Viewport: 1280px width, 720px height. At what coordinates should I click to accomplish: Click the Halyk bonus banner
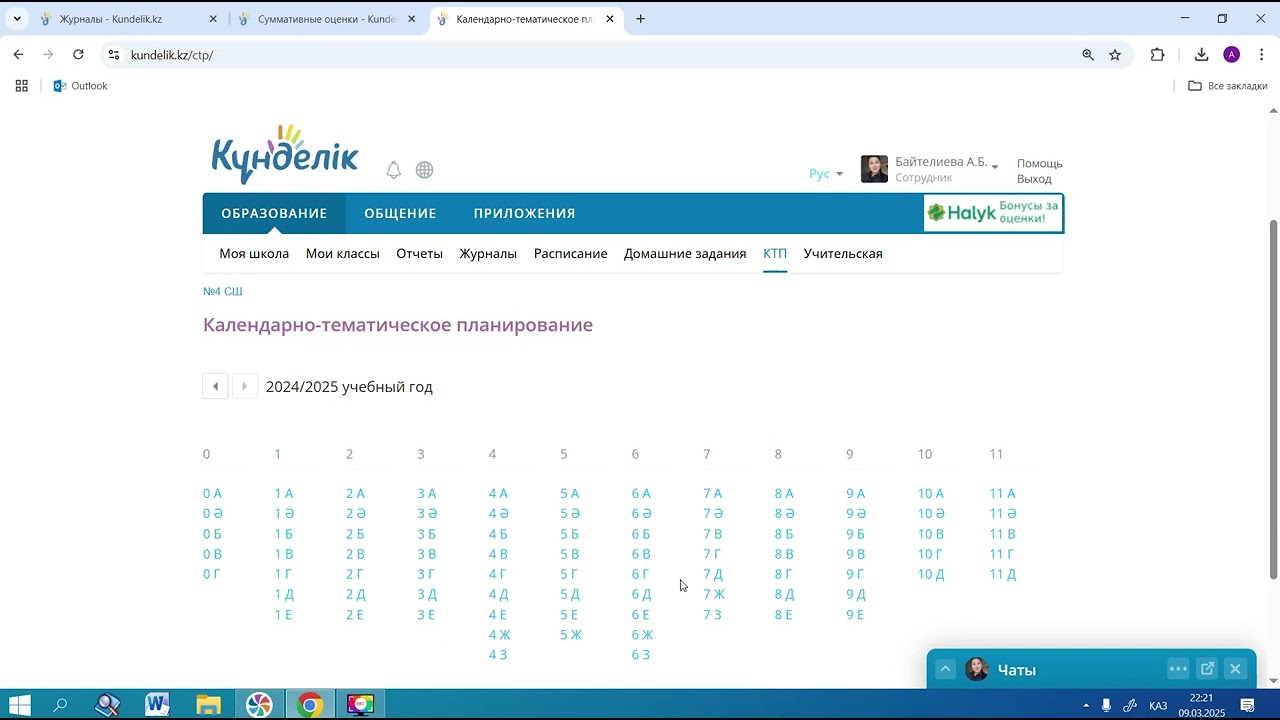click(993, 213)
